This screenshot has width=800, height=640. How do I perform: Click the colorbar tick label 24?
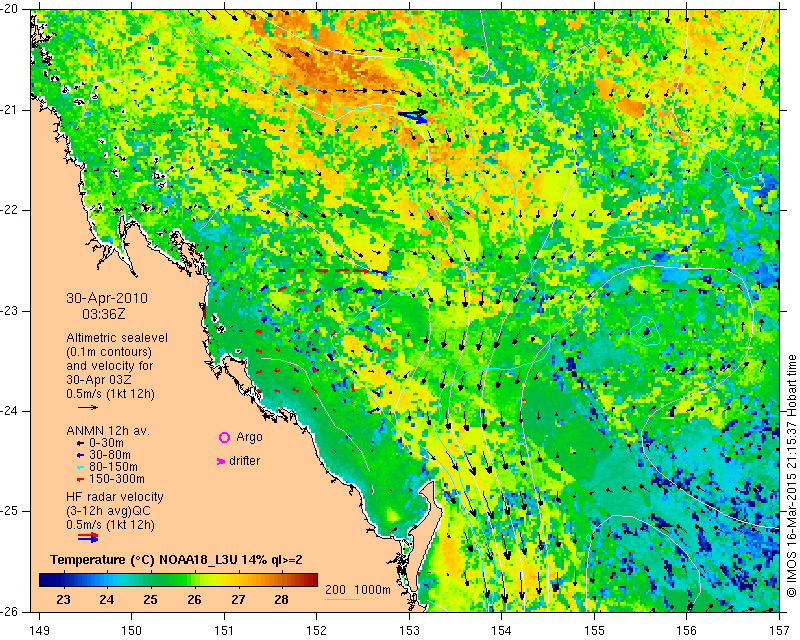click(107, 600)
